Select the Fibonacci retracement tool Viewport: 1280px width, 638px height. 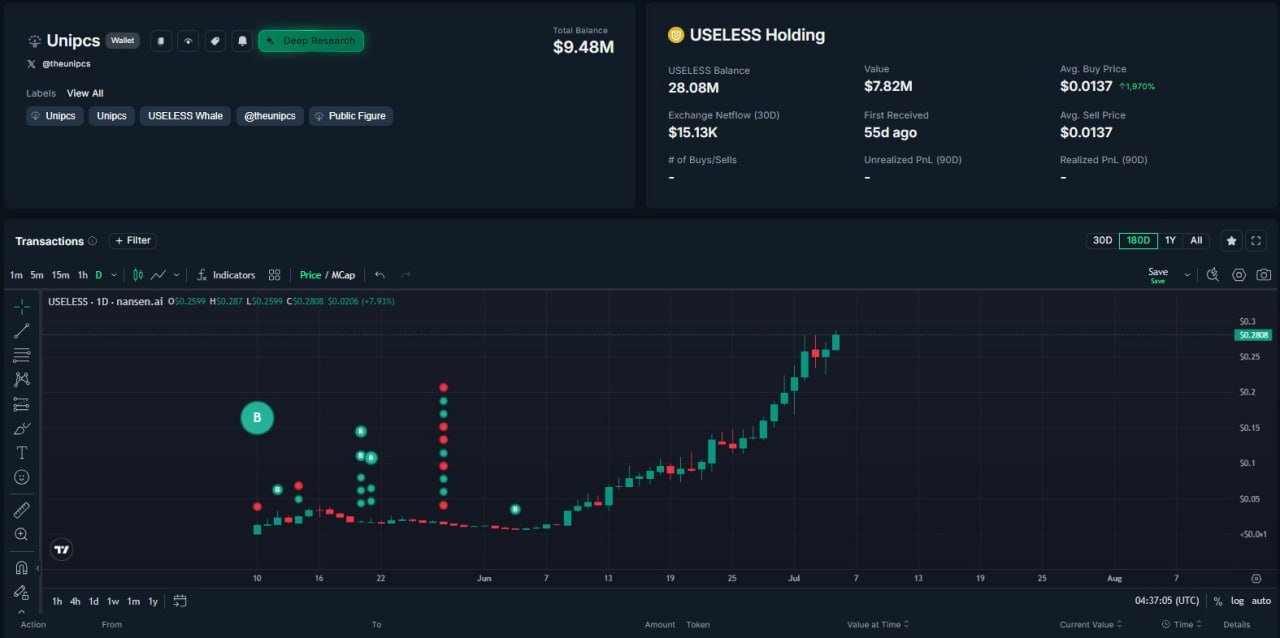coord(21,355)
